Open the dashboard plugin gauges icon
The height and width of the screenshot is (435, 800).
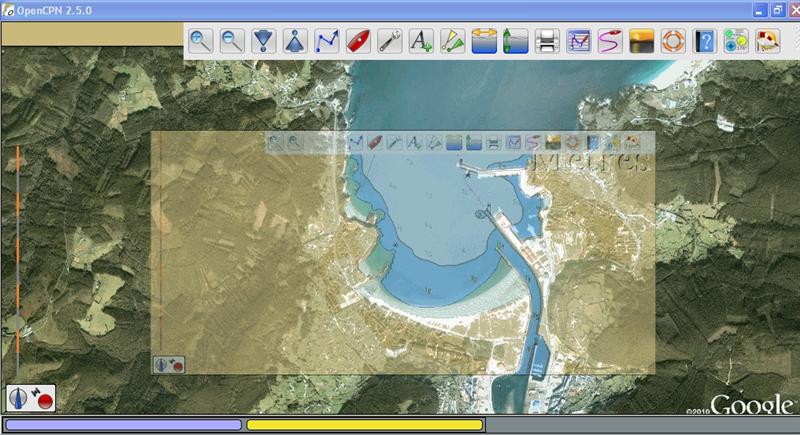[736, 41]
